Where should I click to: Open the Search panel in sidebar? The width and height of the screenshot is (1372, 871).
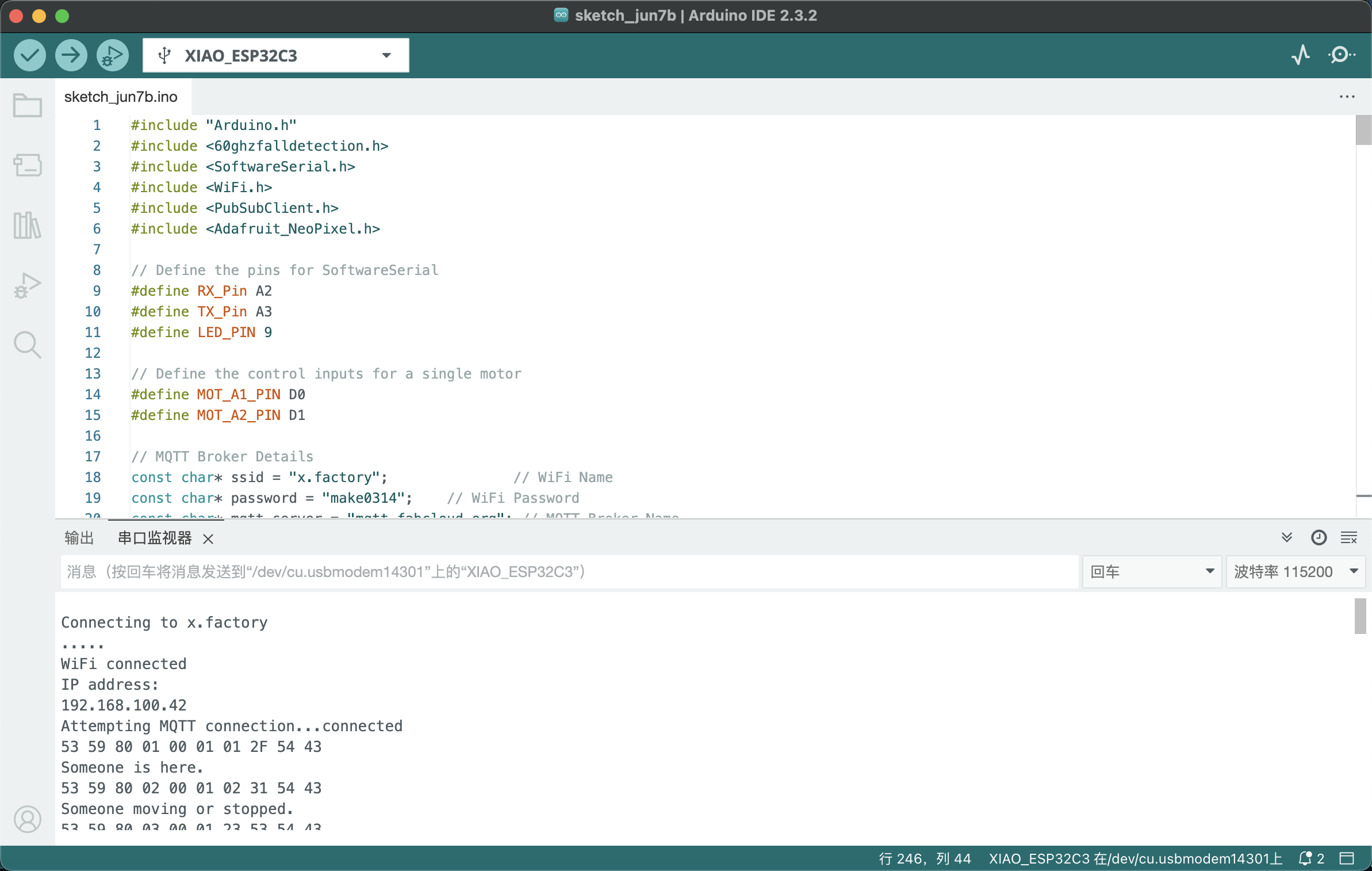pyautogui.click(x=28, y=345)
